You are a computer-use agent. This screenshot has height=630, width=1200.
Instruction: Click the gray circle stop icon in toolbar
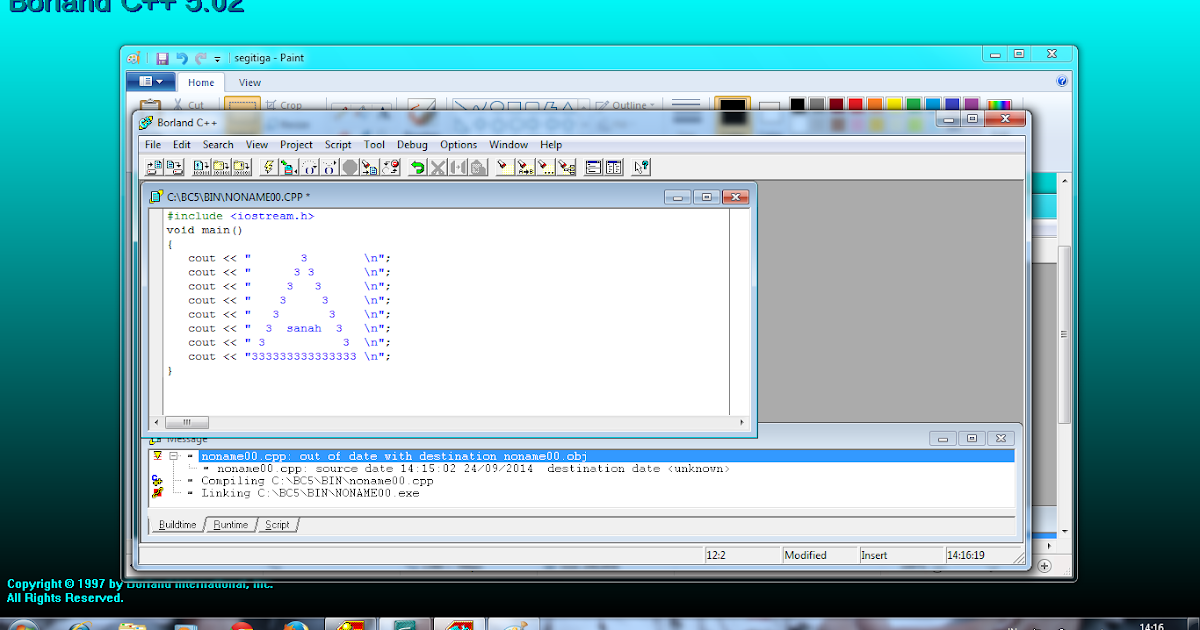click(x=350, y=167)
